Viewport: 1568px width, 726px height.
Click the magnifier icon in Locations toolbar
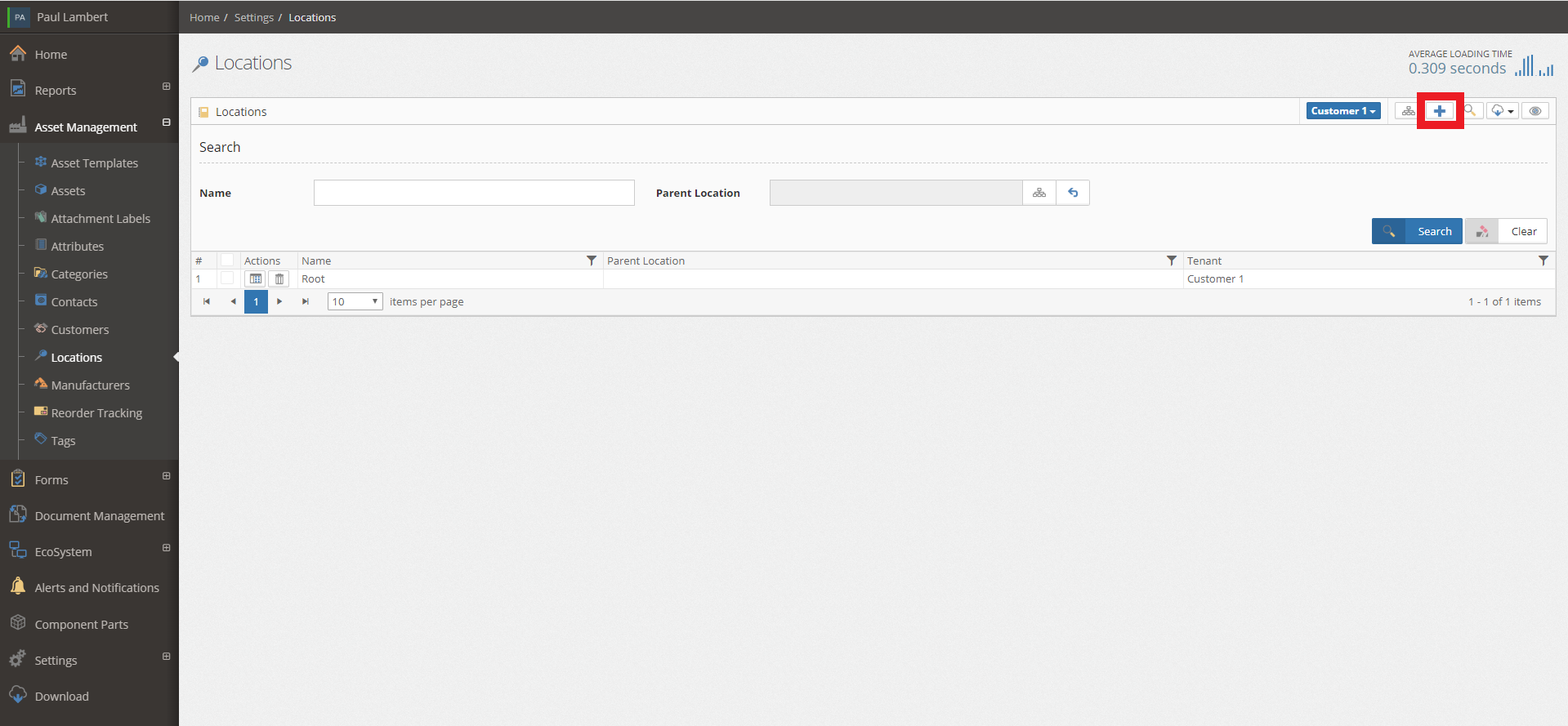(x=1471, y=111)
